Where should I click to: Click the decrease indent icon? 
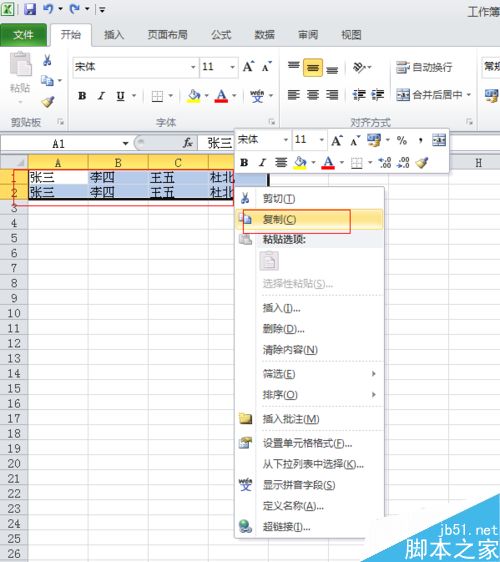tap(358, 95)
